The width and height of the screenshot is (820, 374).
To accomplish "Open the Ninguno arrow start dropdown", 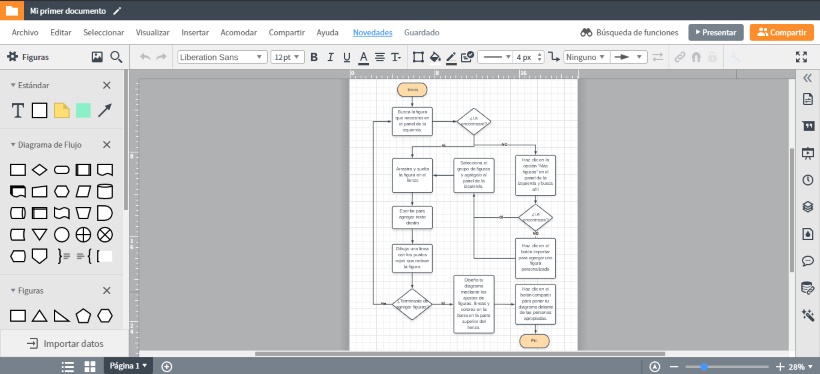I will 586,57.
